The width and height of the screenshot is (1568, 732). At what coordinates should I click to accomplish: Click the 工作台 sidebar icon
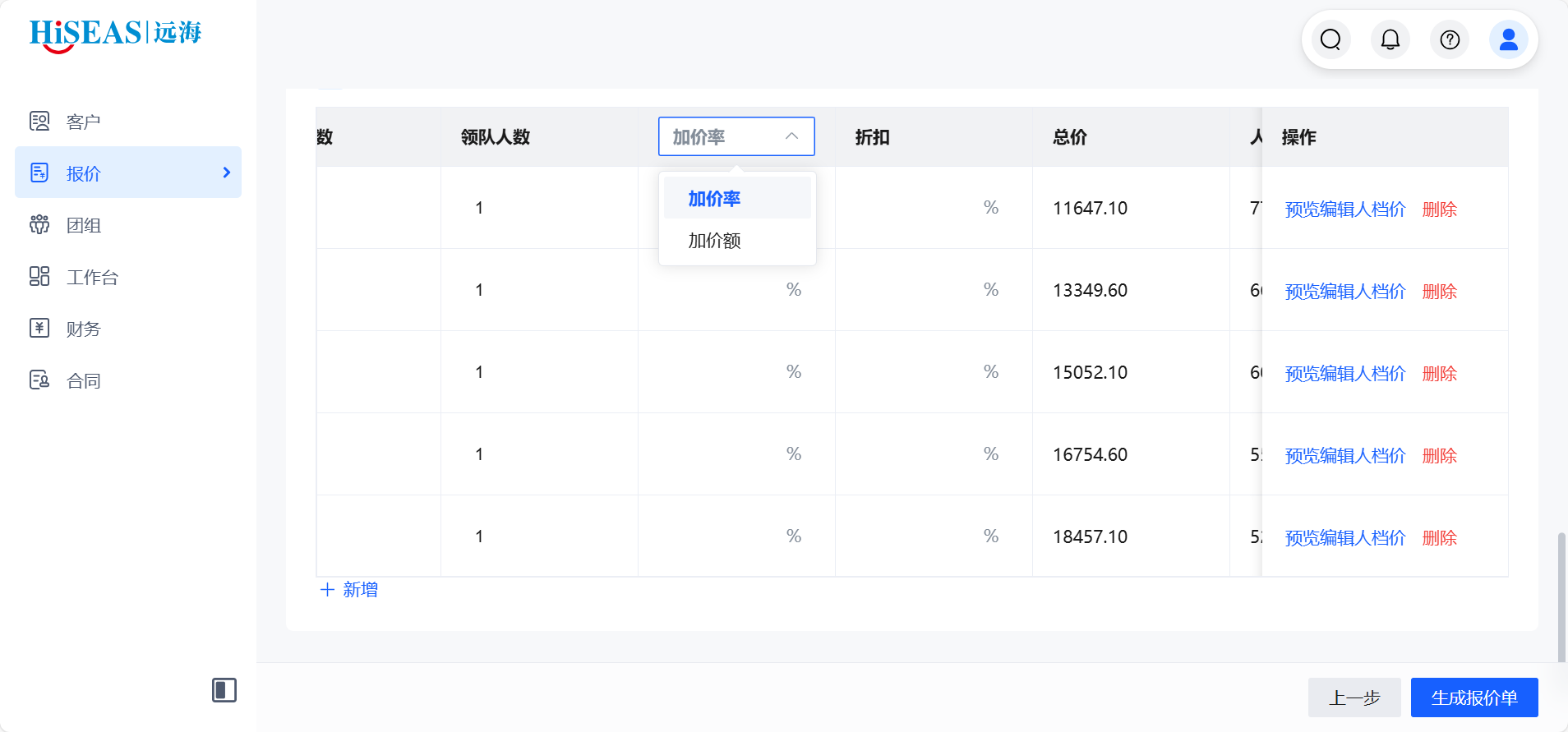click(39, 276)
